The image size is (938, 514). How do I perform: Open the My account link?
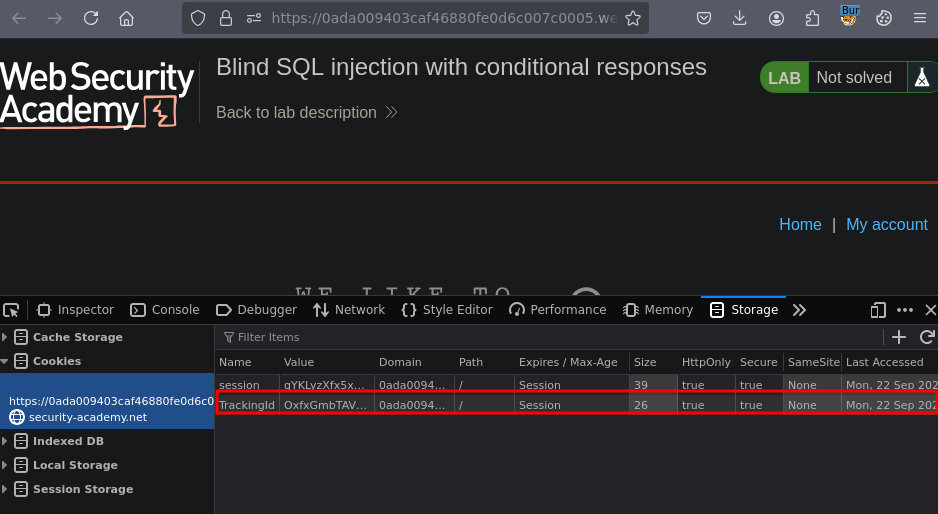(886, 224)
